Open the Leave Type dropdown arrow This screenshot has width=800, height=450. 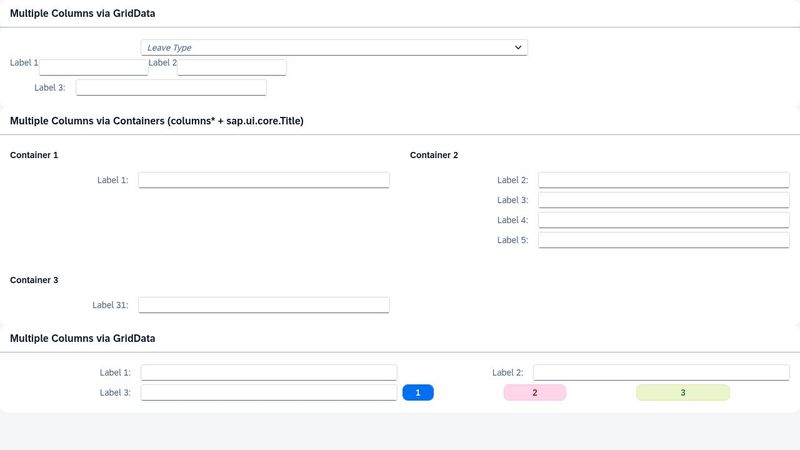click(518, 47)
